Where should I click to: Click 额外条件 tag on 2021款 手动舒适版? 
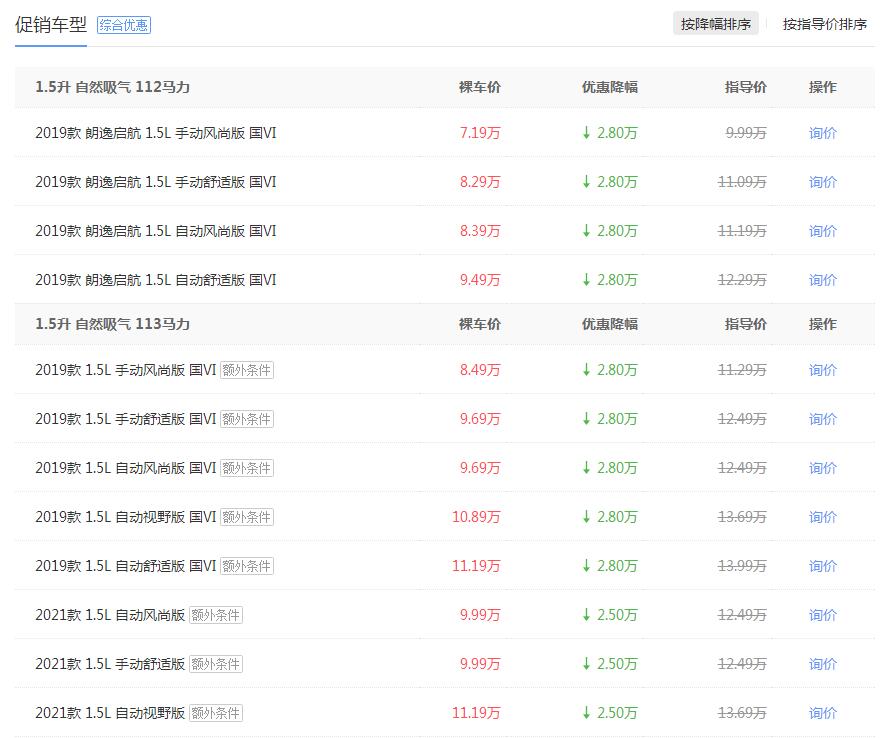(216, 664)
